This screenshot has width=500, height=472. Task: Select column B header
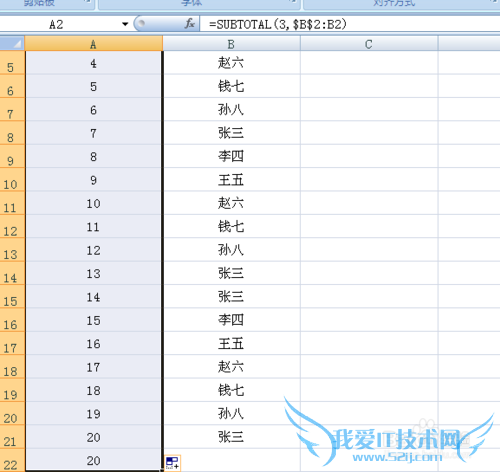tap(231, 44)
